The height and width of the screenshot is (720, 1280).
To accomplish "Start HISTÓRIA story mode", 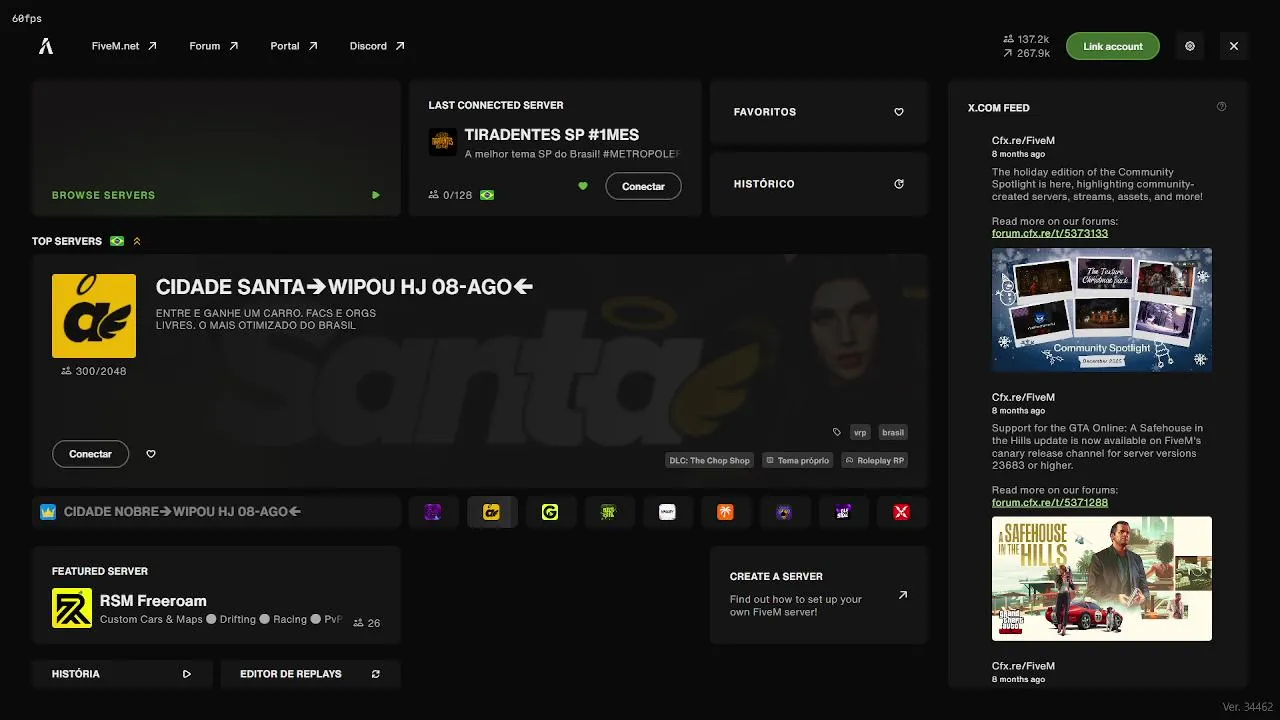I will coord(122,674).
